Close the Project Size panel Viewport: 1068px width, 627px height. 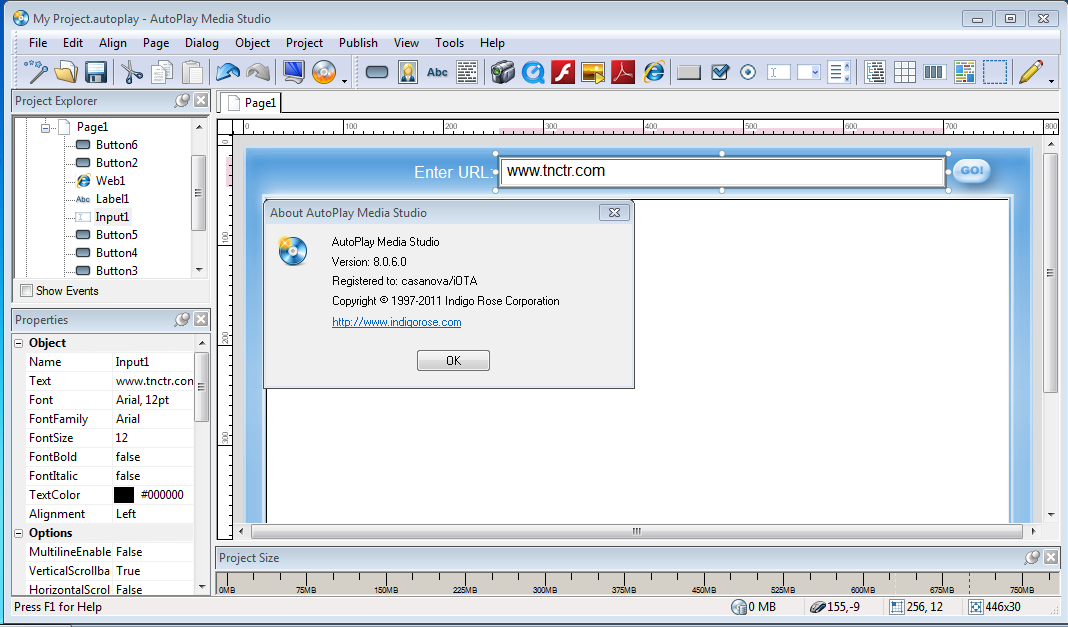[1051, 558]
